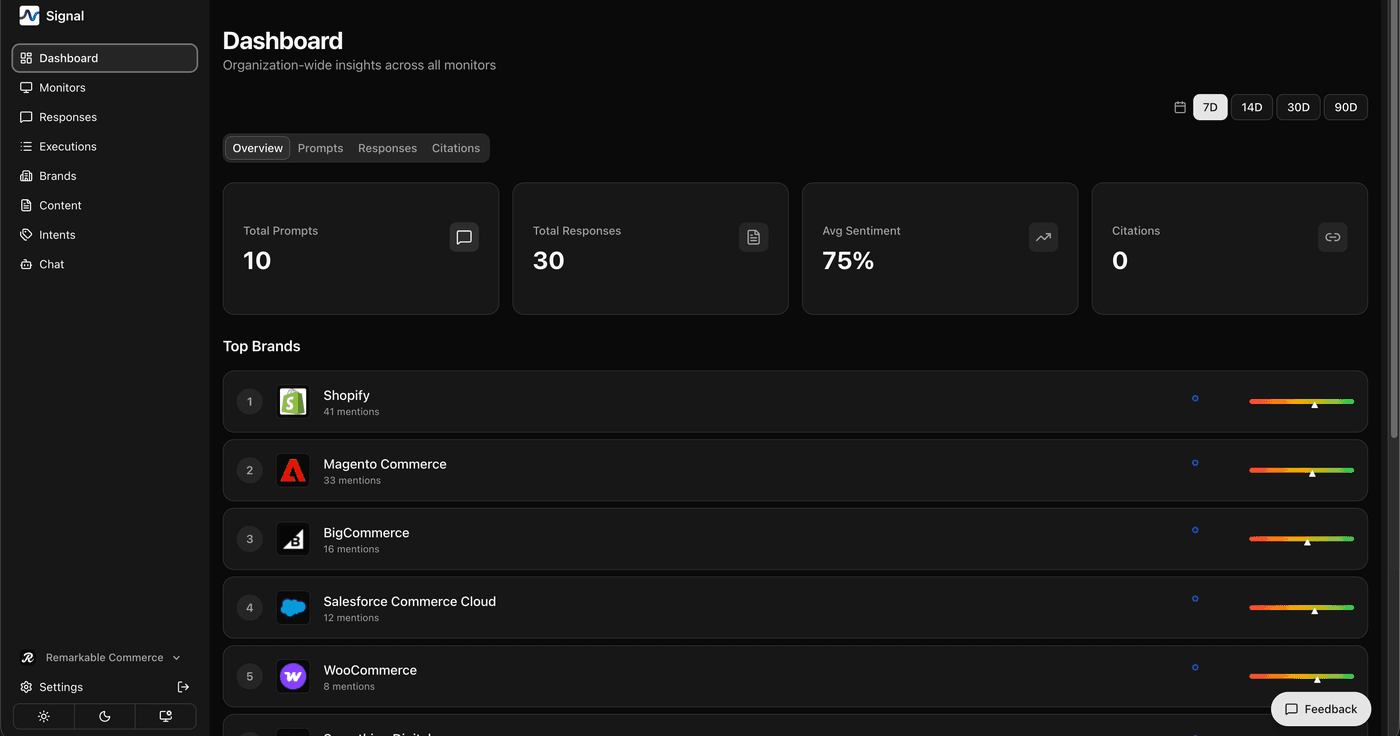Click the Top Brands heading
This screenshot has height=736, width=1400.
click(x=262, y=346)
